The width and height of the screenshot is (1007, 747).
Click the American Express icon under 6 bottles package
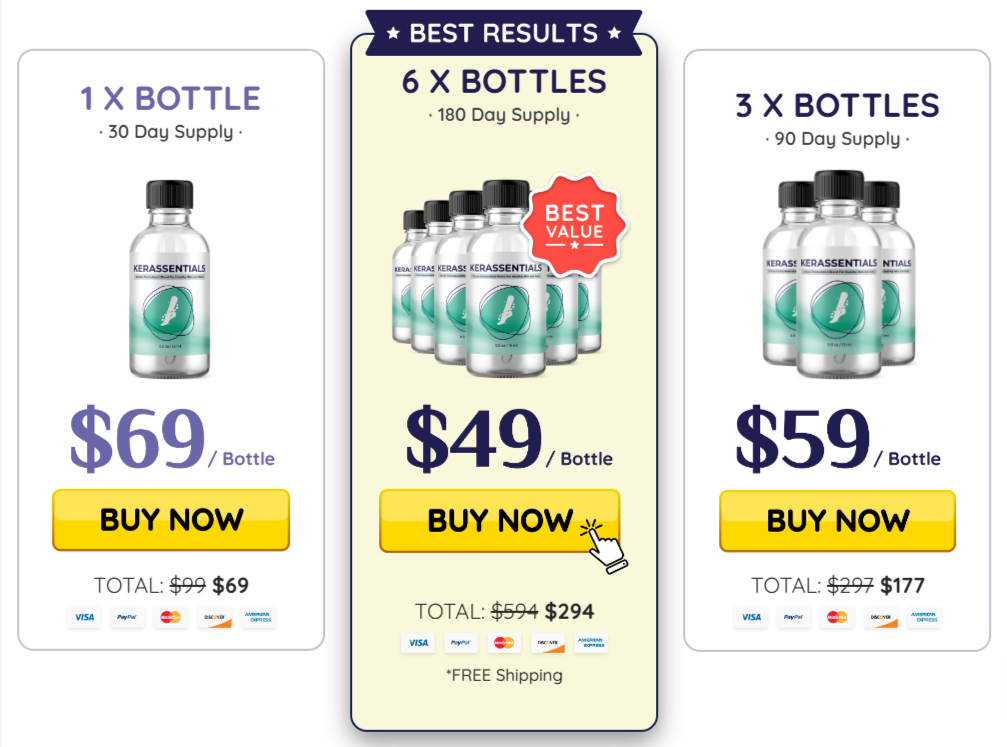click(591, 642)
